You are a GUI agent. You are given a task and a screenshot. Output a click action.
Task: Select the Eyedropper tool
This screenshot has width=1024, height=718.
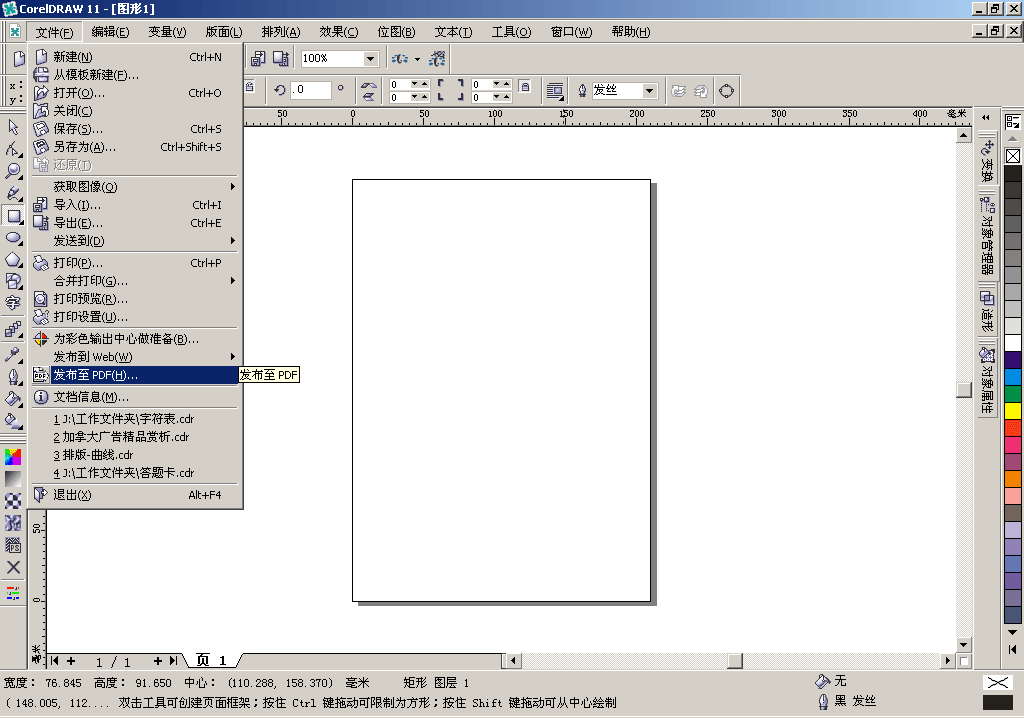[x=13, y=355]
